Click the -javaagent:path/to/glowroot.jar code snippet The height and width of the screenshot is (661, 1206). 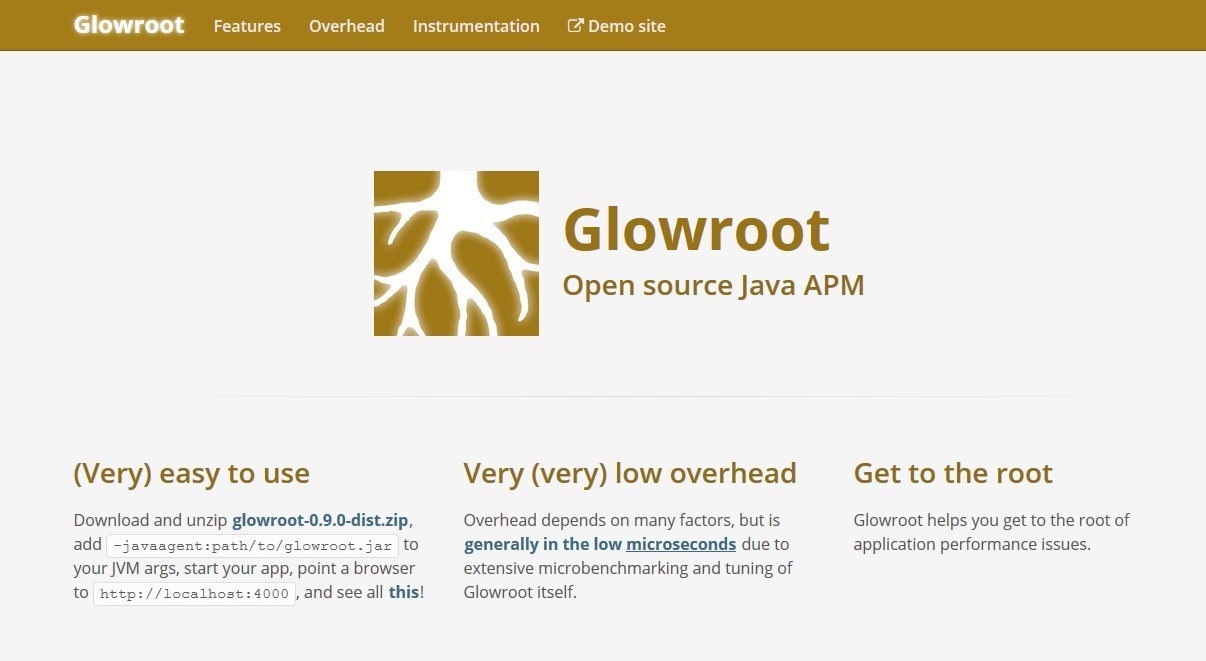tap(252, 546)
